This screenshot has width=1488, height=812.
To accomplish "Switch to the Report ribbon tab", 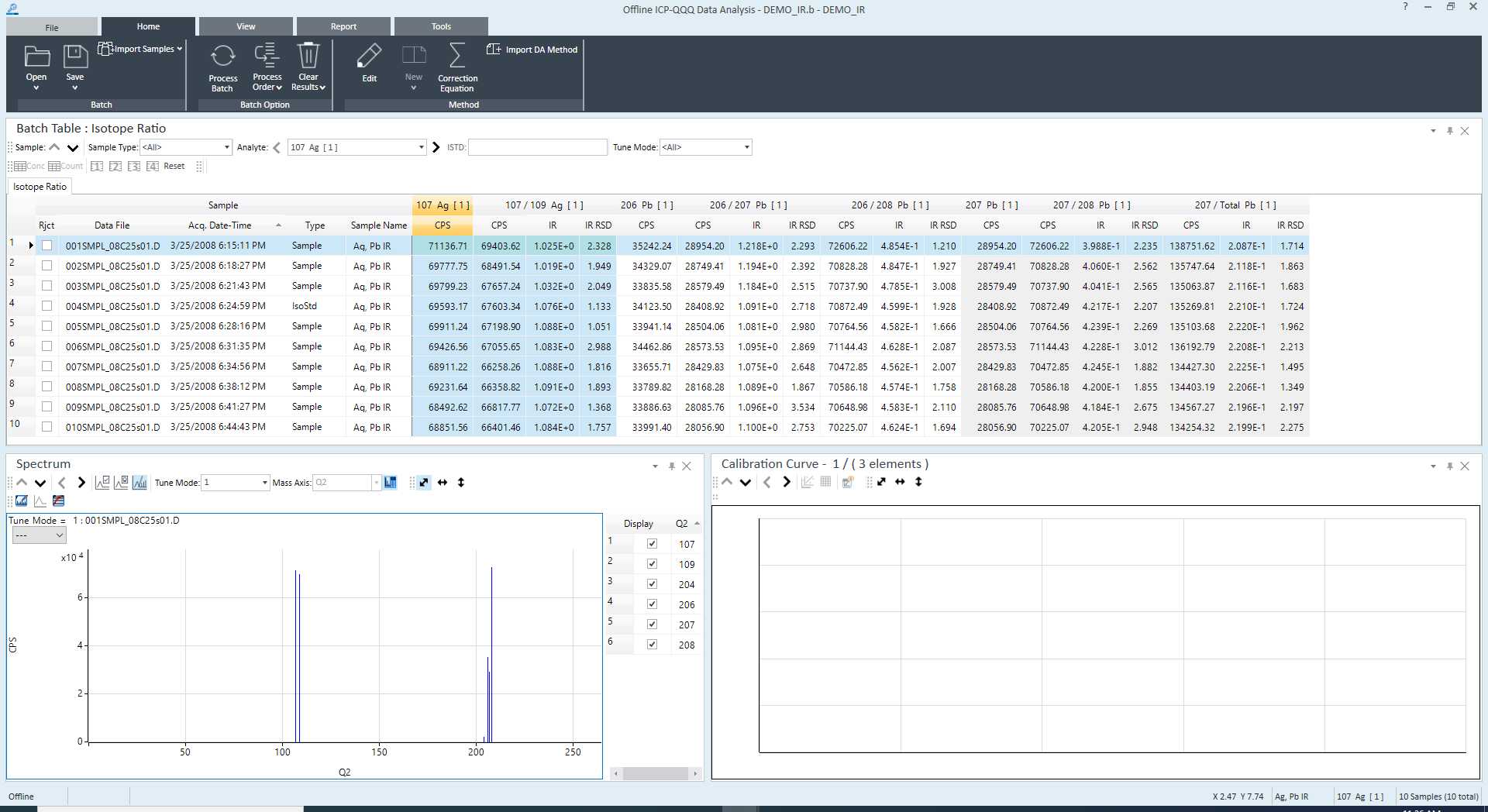I will 343,26.
